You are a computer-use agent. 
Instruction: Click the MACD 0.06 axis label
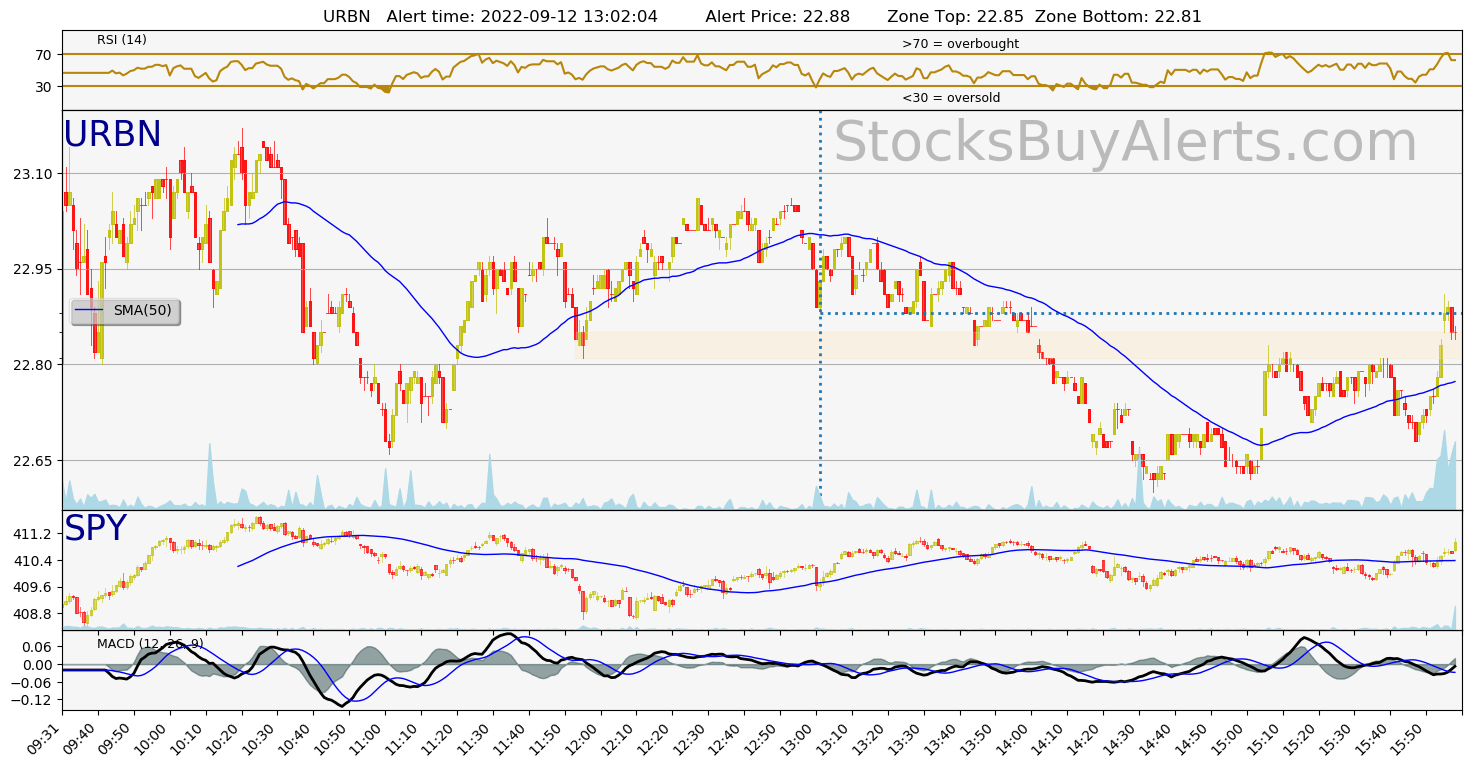pos(40,647)
